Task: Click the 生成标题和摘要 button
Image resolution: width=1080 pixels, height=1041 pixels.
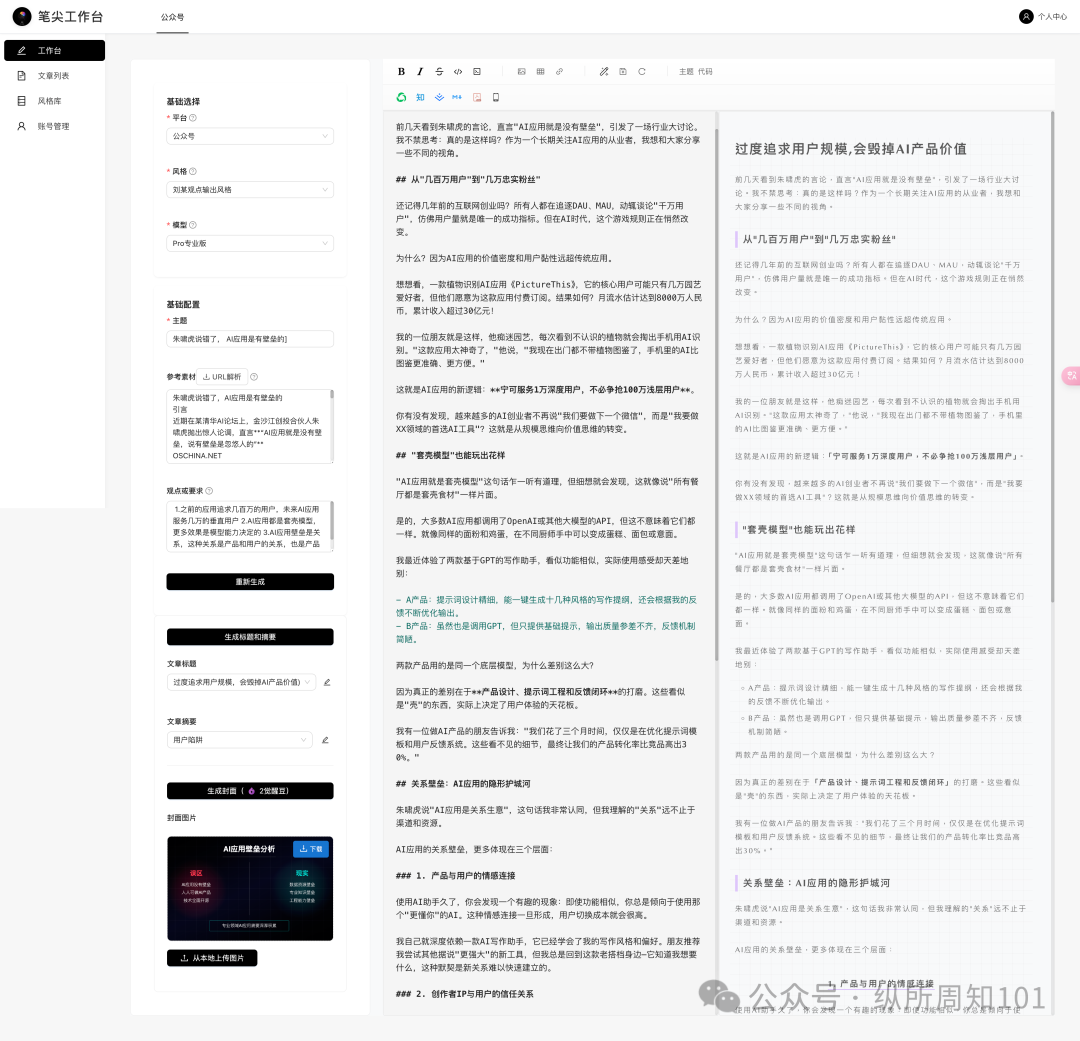Action: click(250, 637)
